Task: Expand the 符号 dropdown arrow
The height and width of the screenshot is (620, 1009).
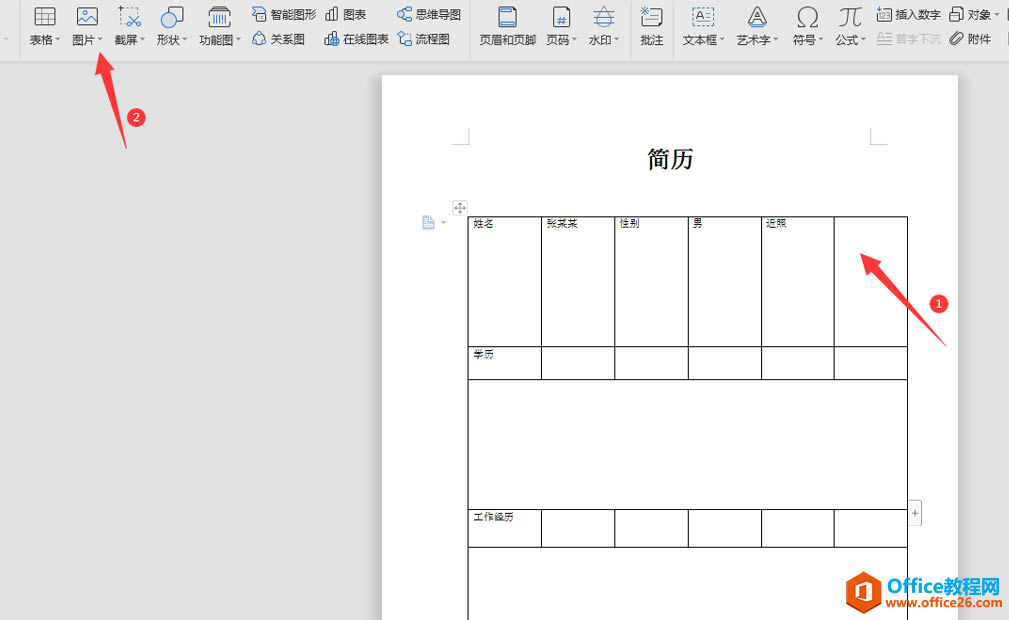Action: point(820,40)
